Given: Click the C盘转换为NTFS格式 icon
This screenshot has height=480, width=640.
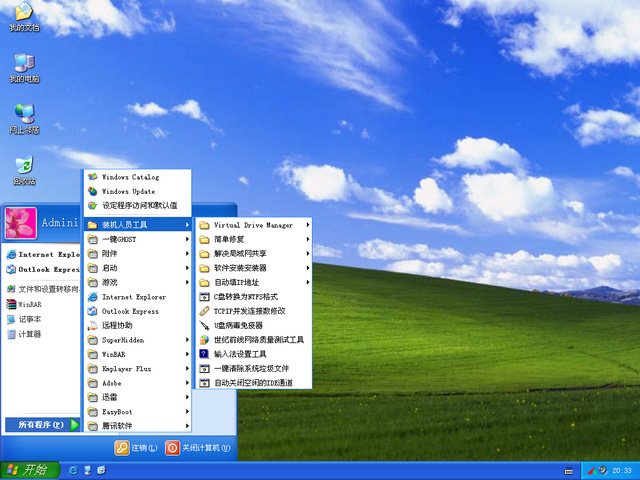Looking at the screenshot, I should tap(204, 297).
